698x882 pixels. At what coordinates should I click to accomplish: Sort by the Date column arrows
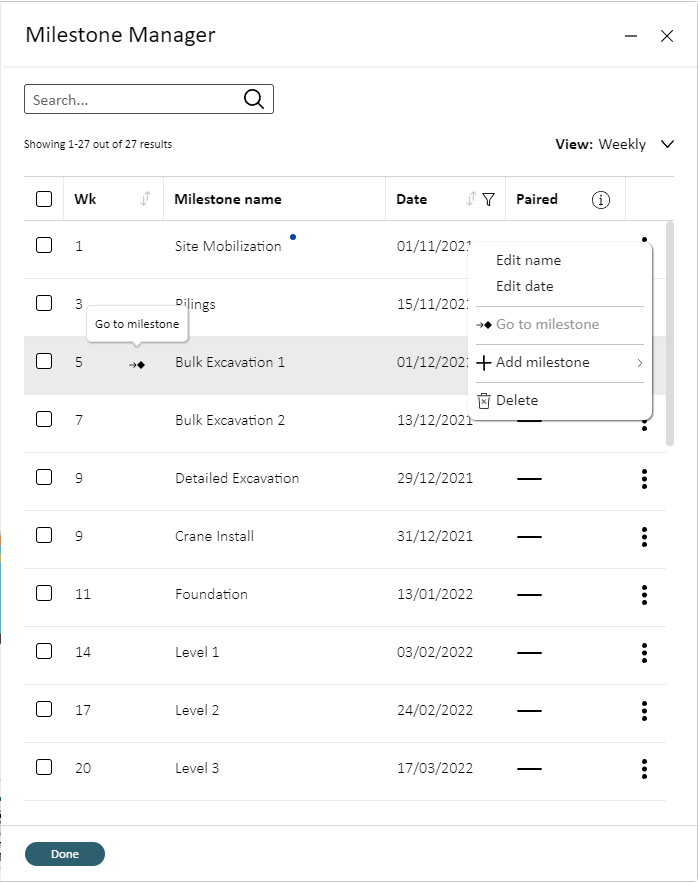(471, 199)
